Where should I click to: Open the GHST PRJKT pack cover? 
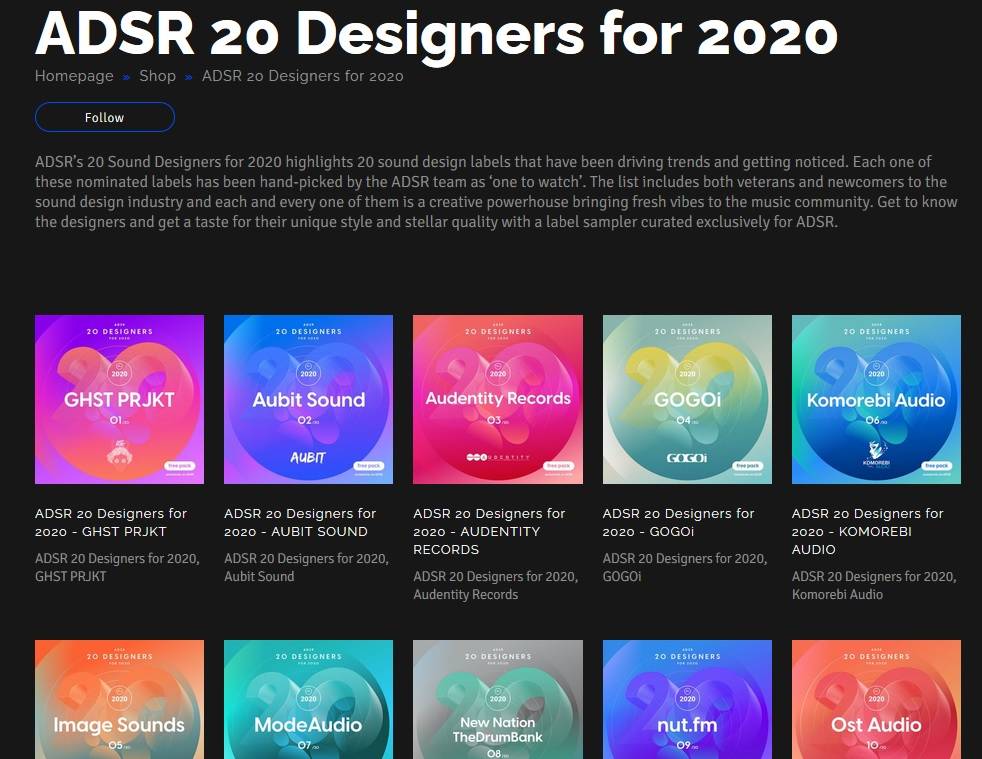119,399
